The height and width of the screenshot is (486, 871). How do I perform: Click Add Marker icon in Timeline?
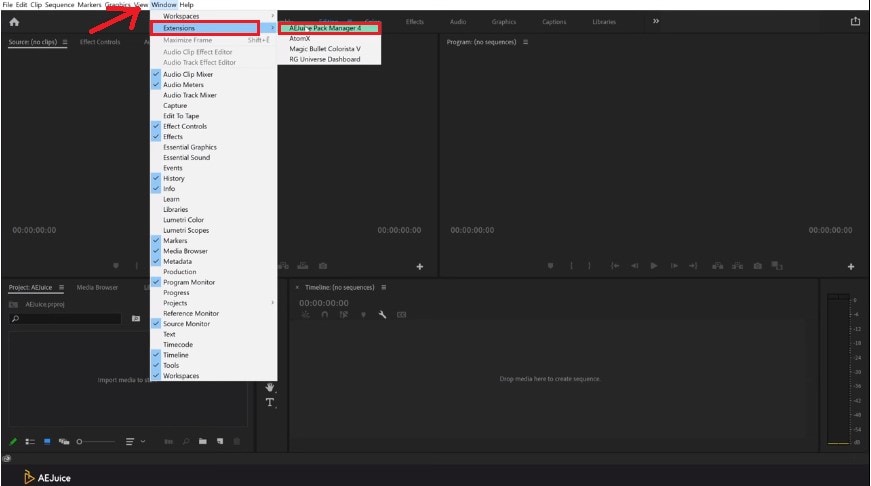[x=363, y=314]
